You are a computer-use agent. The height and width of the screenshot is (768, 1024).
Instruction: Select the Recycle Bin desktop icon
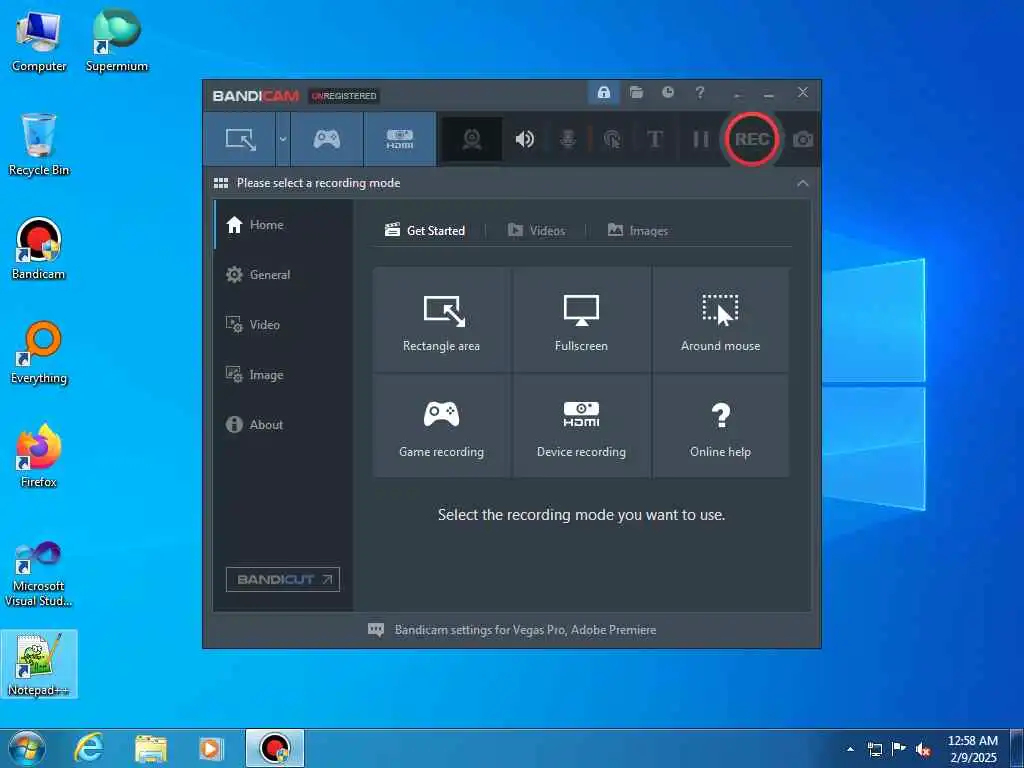39,145
